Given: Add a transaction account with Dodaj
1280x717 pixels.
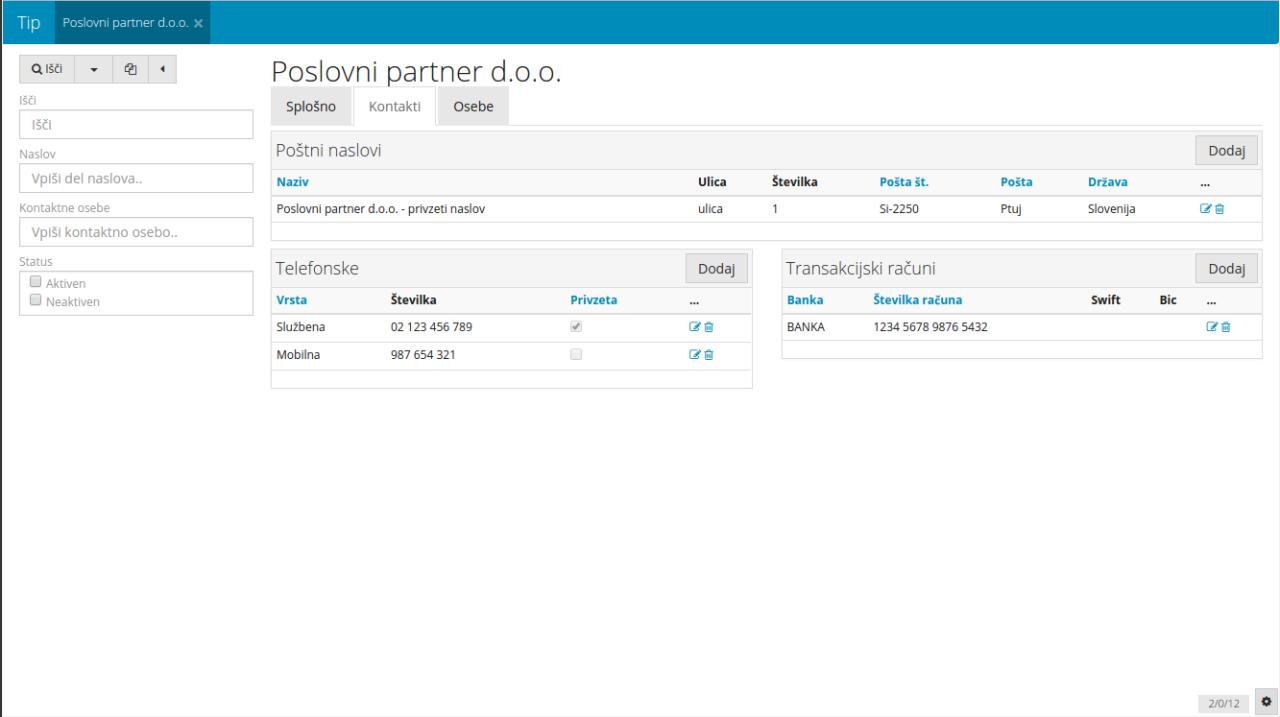Looking at the screenshot, I should 1226,268.
